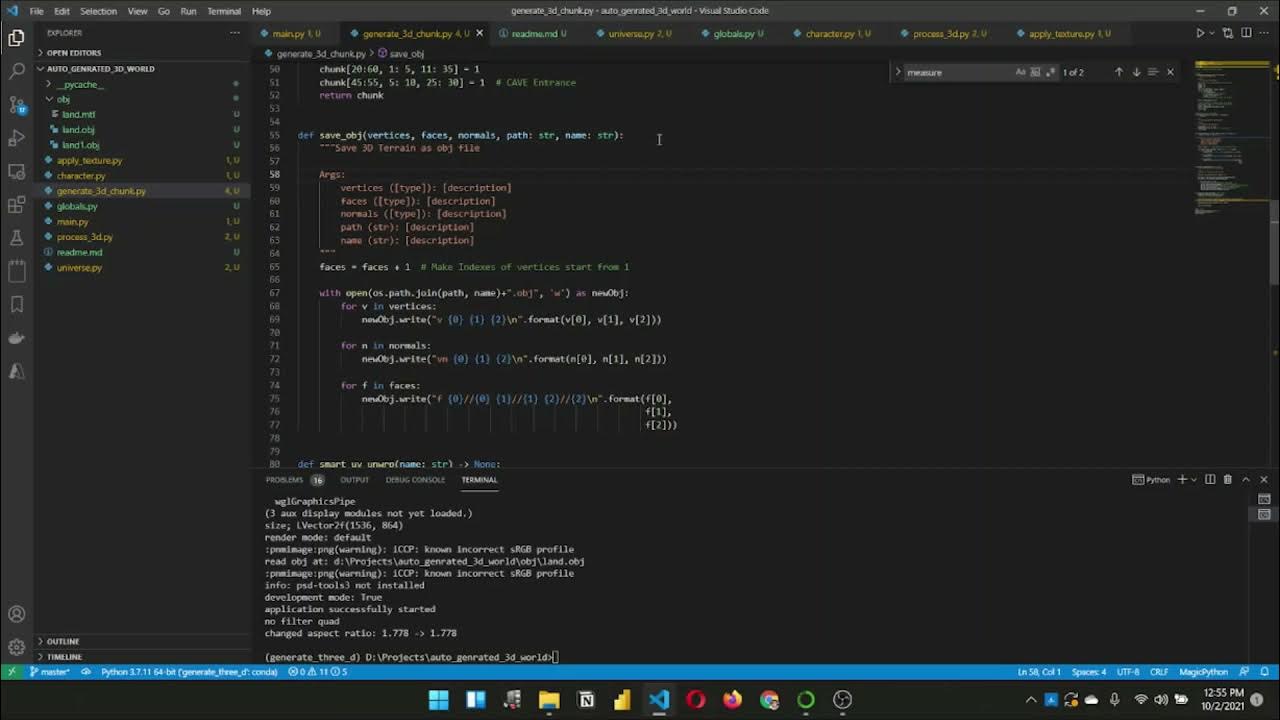The height and width of the screenshot is (720, 1280).
Task: Open Notion from taskbar
Action: [x=586, y=700]
